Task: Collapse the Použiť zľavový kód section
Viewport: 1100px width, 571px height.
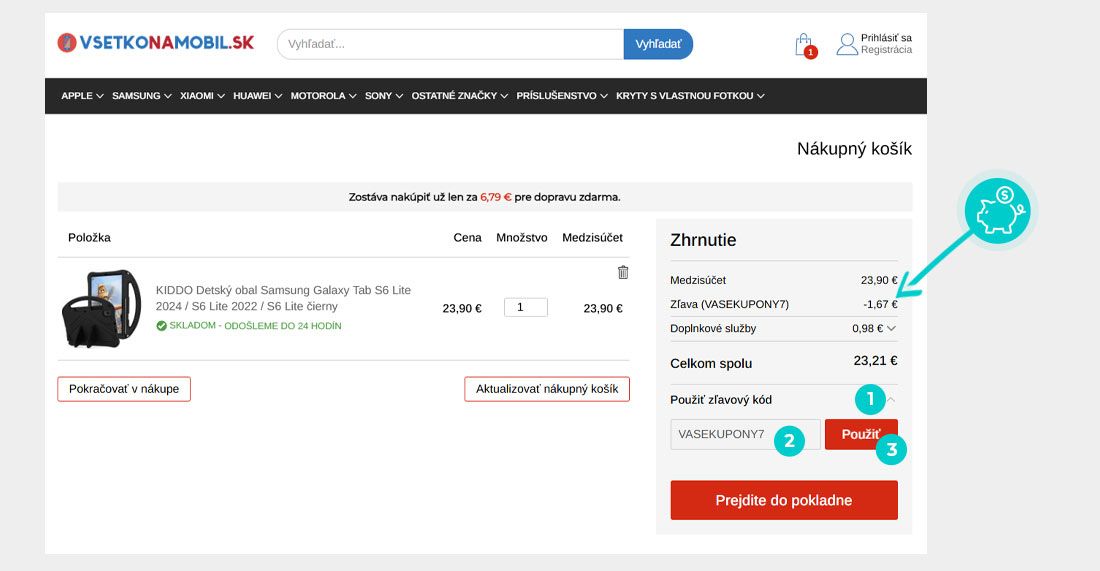Action: pyautogui.click(x=891, y=400)
